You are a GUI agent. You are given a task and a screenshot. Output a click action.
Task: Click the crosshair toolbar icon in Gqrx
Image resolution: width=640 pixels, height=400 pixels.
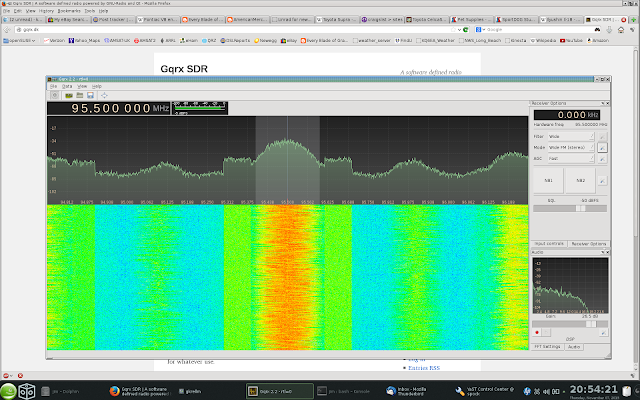104,96
